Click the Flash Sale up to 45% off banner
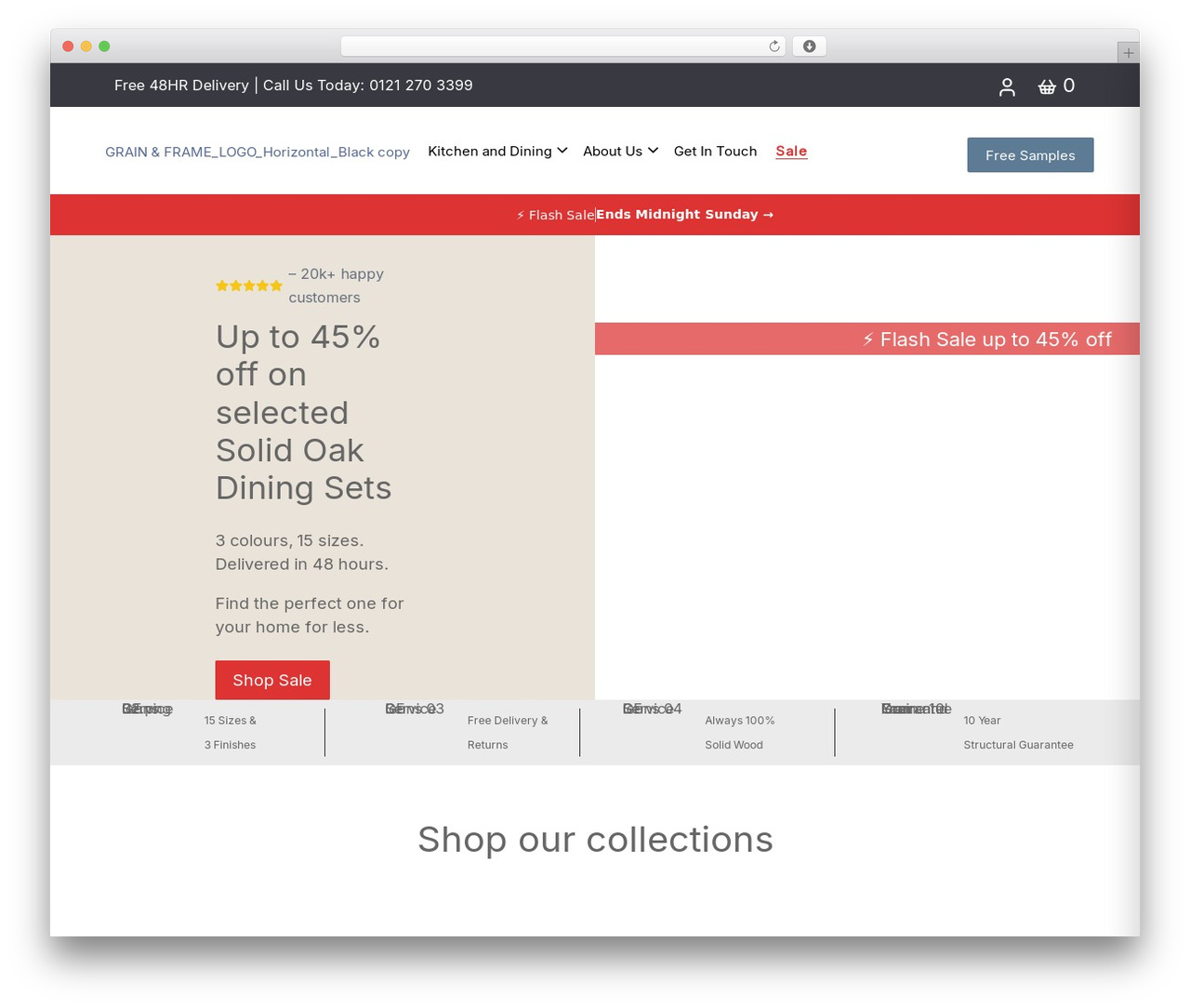 click(867, 339)
